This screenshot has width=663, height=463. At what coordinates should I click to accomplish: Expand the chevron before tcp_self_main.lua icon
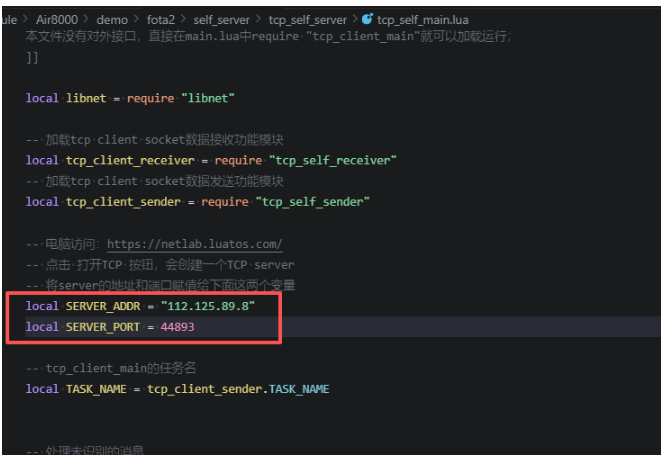[x=355, y=19]
